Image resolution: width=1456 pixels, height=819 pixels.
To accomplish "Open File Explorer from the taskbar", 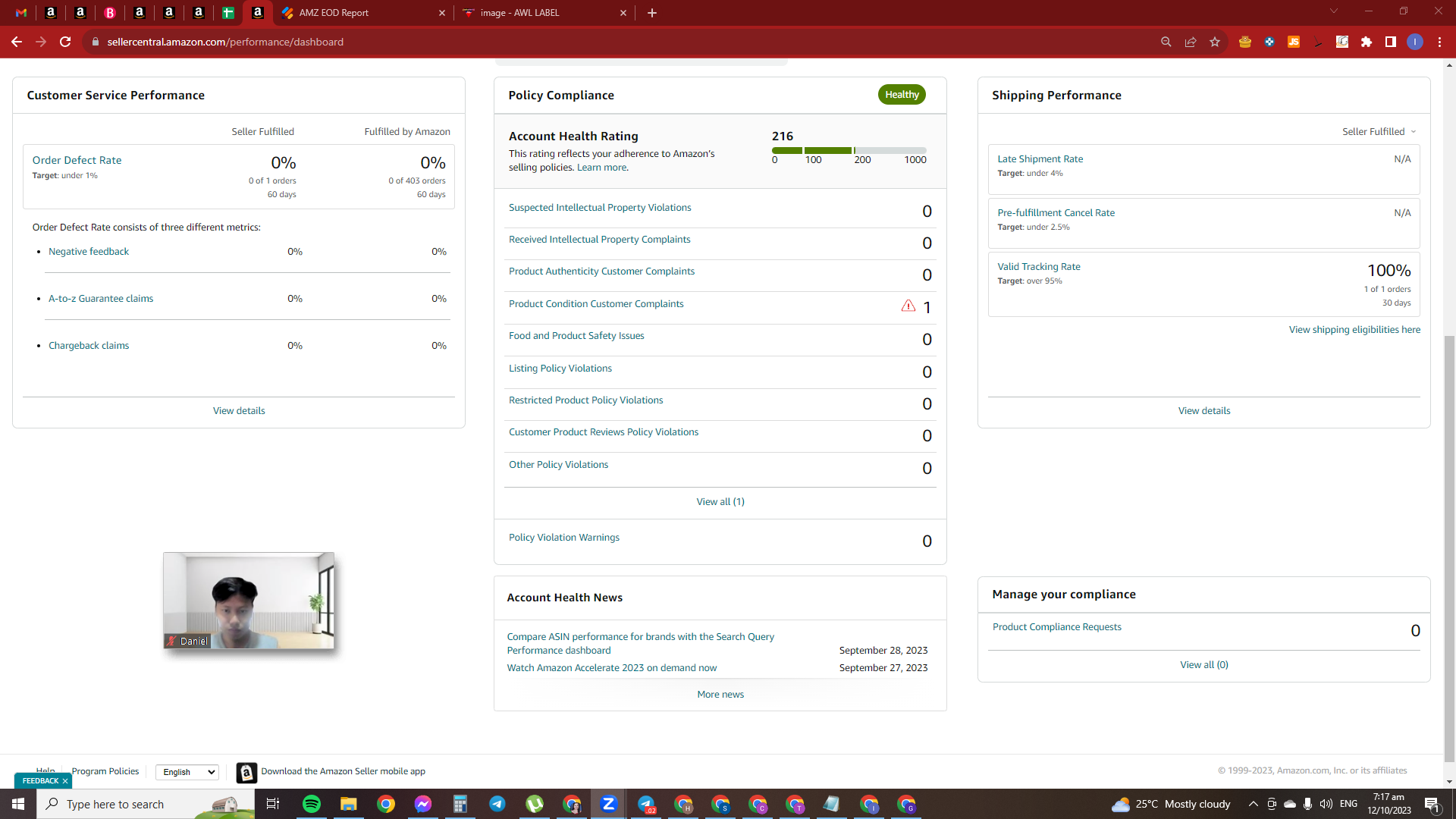I will coord(349,804).
